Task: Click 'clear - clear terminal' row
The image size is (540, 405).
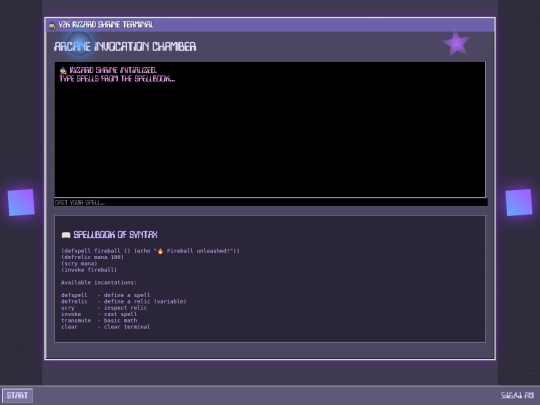Action: (105, 327)
